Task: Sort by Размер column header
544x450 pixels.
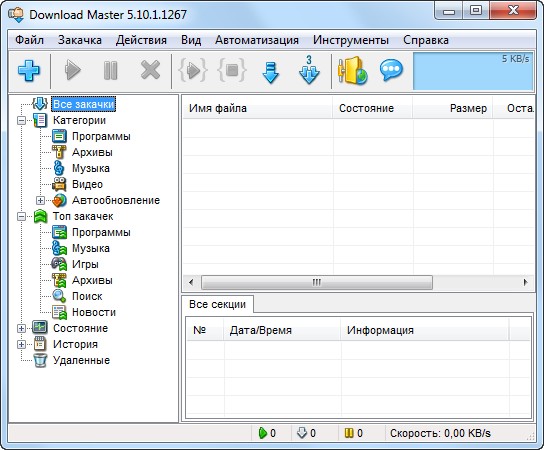Action: coord(452,108)
